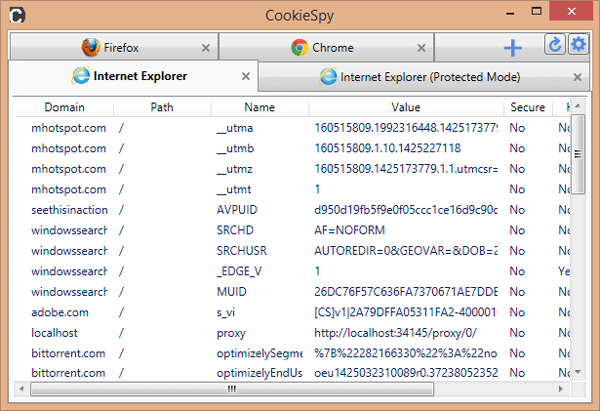Select the __utmt cookie name
Image resolution: width=600 pixels, height=411 pixels.
(x=234, y=189)
